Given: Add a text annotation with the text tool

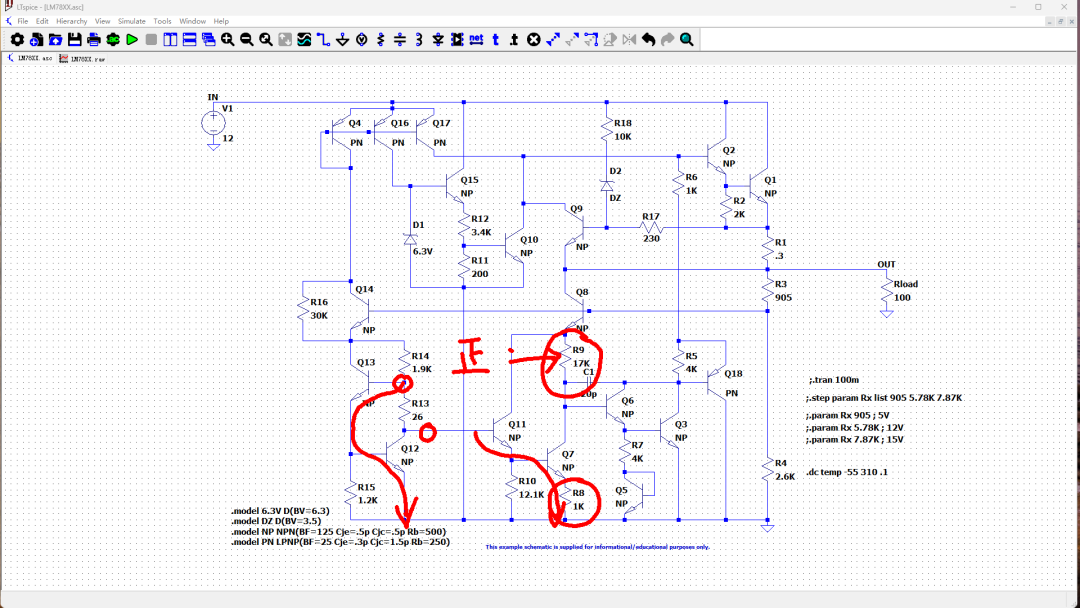Looking at the screenshot, I should pos(494,40).
